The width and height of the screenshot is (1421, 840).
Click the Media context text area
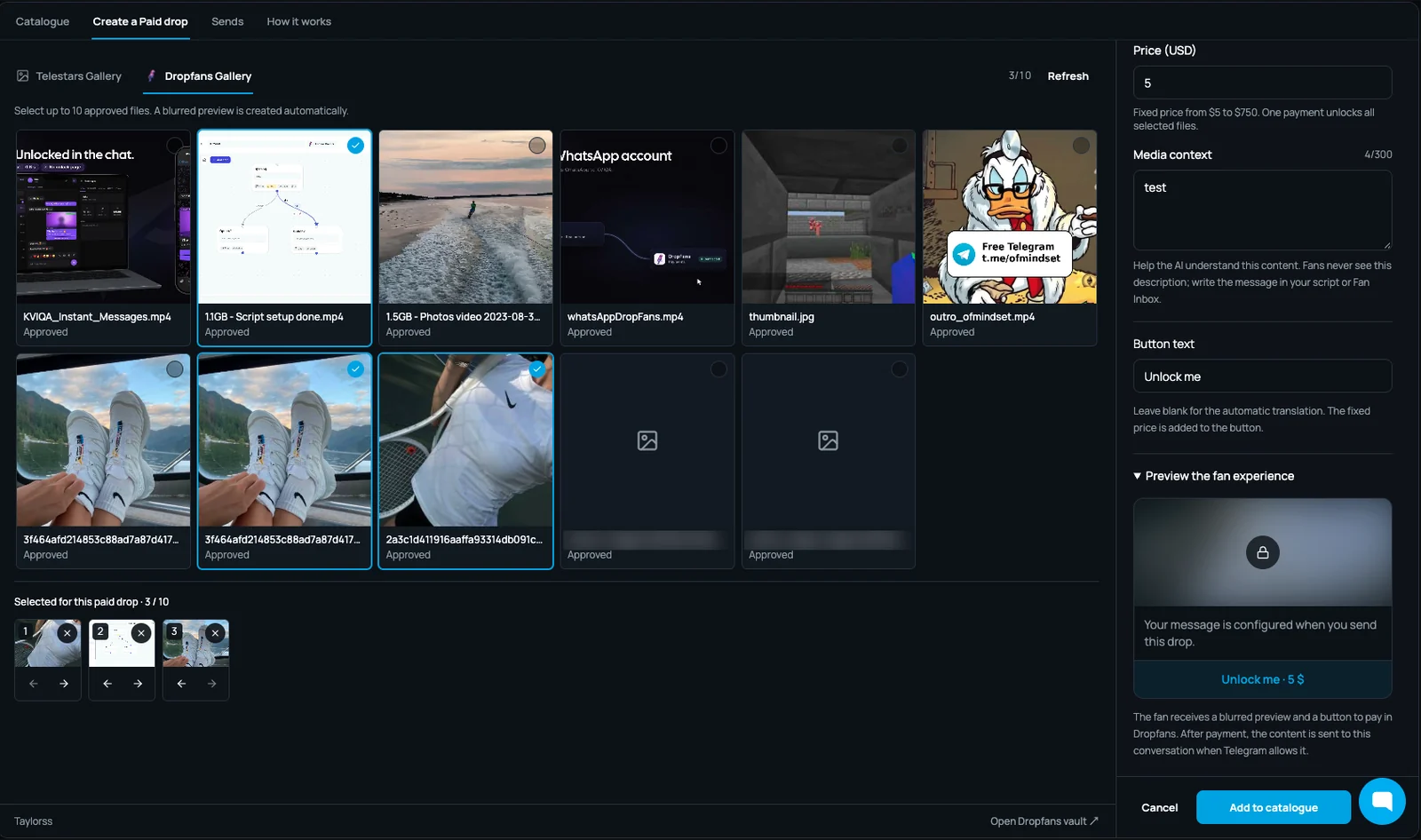[1262, 210]
